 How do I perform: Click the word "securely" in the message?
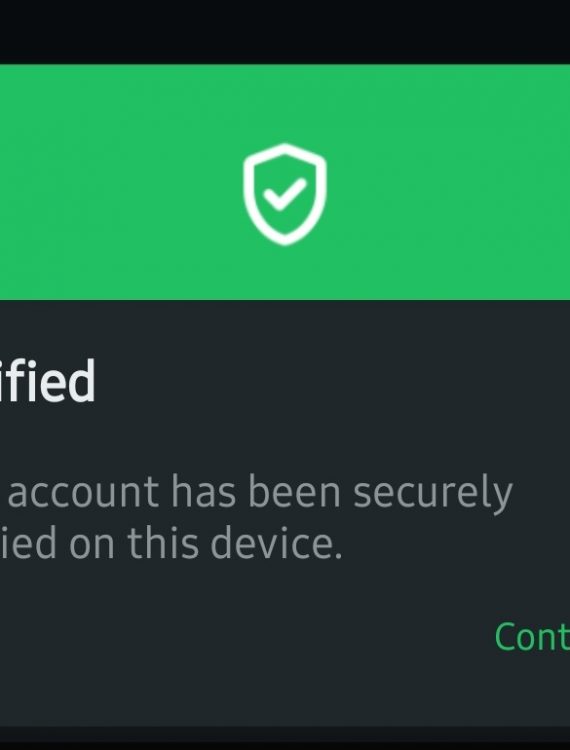tap(433, 495)
